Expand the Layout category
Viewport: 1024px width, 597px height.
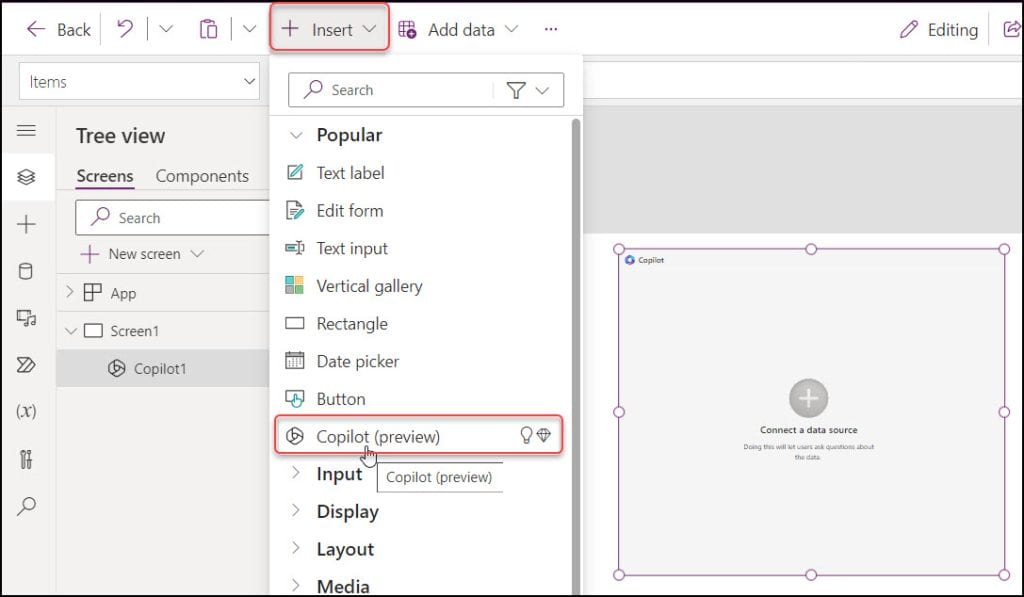(296, 548)
